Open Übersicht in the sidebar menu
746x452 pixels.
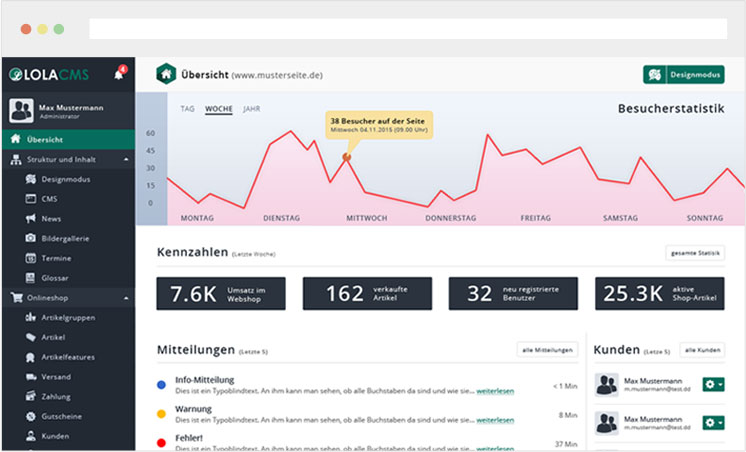coord(69,139)
